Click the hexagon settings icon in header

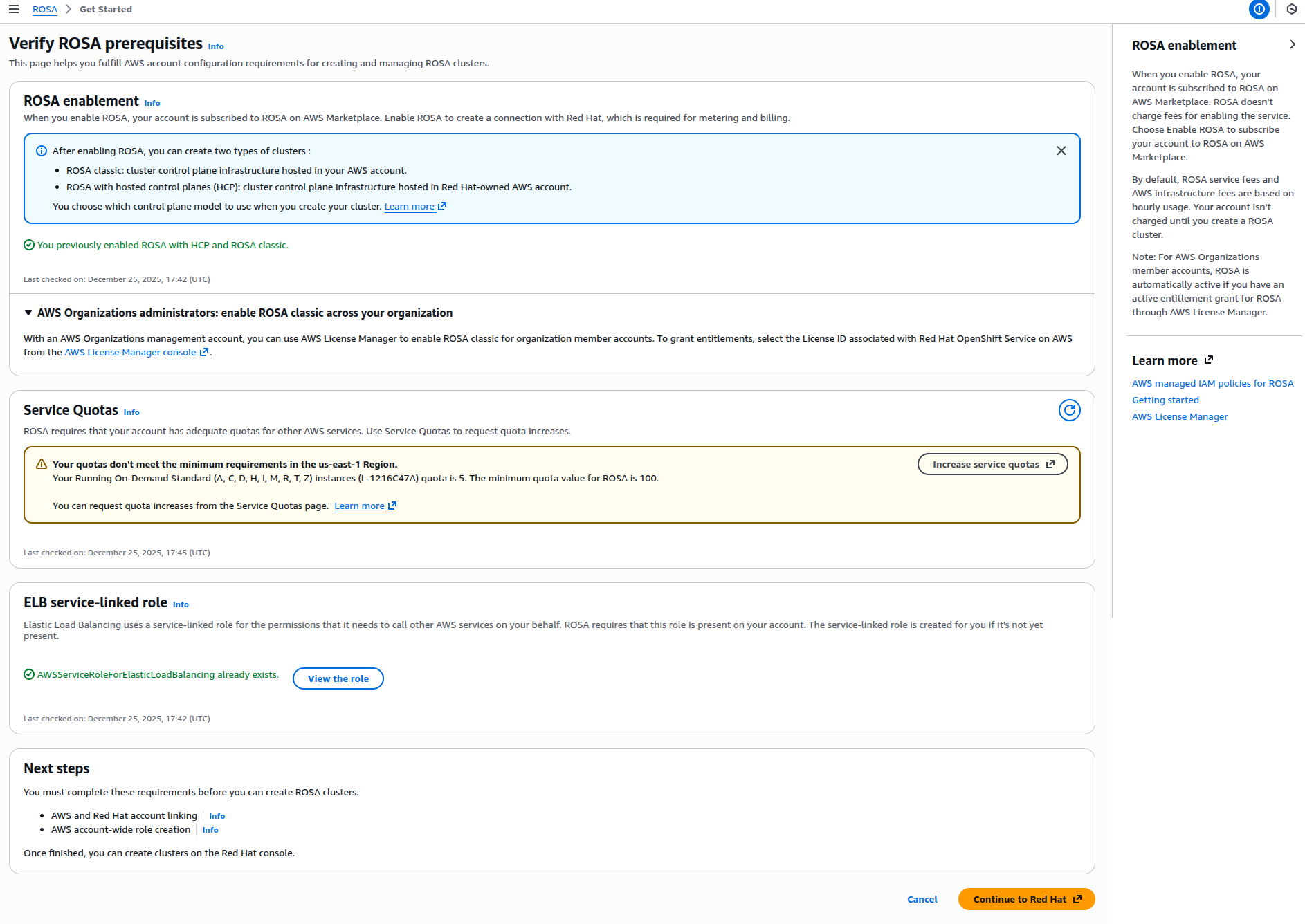1291,9
